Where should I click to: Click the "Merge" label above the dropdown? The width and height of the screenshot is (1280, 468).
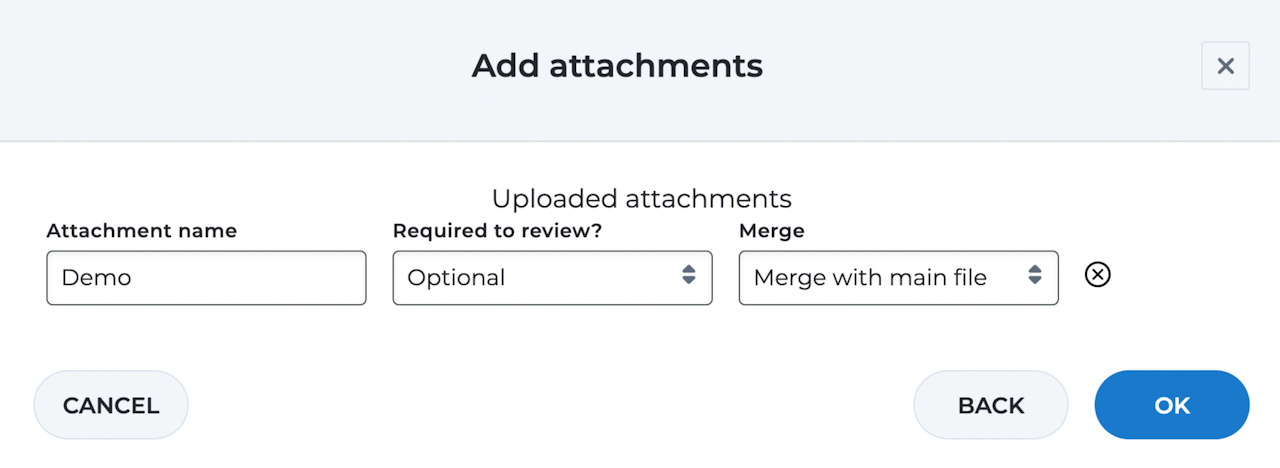tap(771, 231)
